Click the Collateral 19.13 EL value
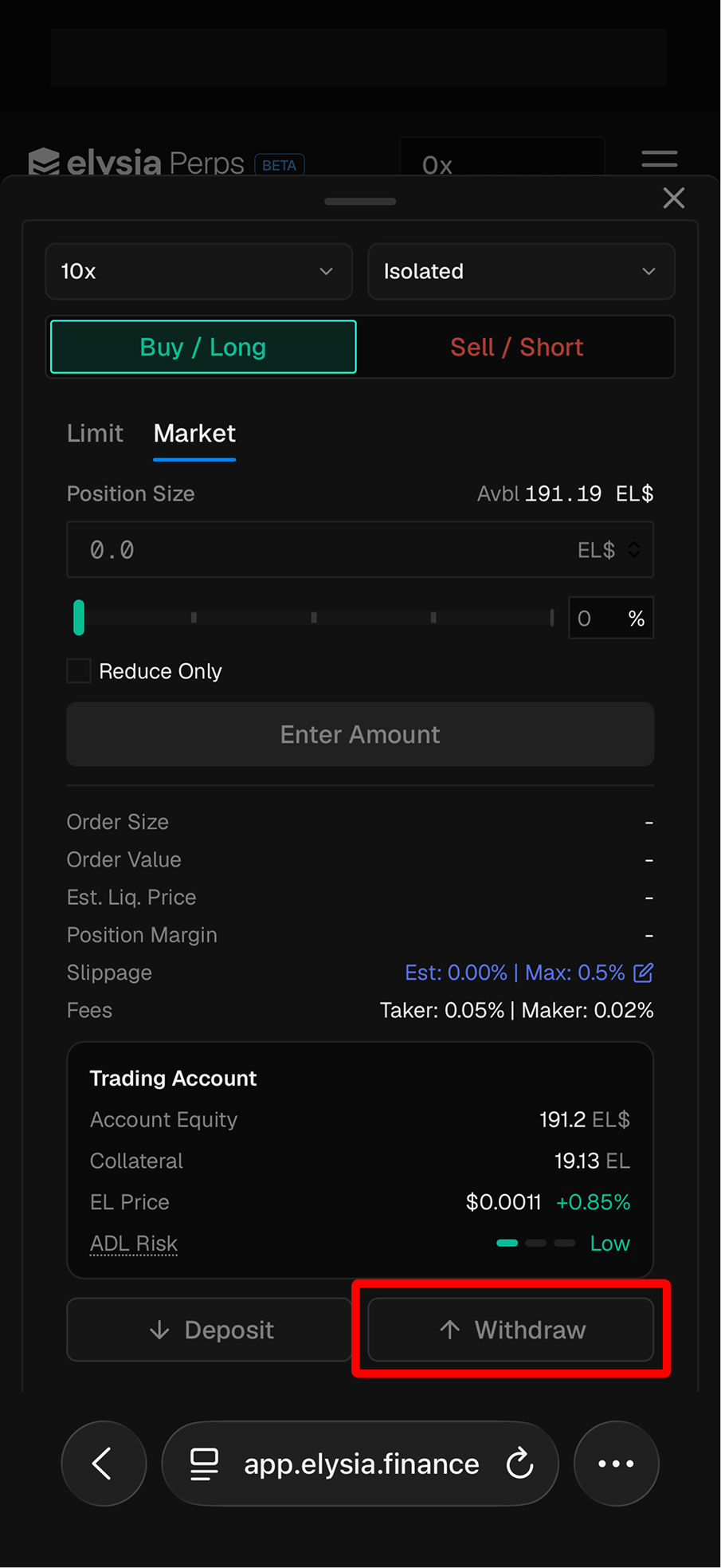The image size is (721, 1568). (x=592, y=1161)
